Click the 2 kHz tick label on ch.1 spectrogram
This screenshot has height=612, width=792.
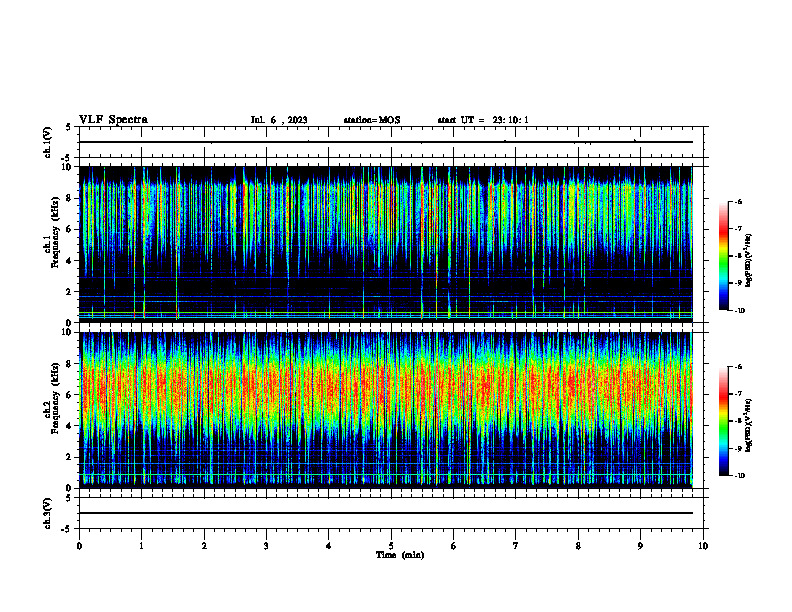pyautogui.click(x=70, y=291)
